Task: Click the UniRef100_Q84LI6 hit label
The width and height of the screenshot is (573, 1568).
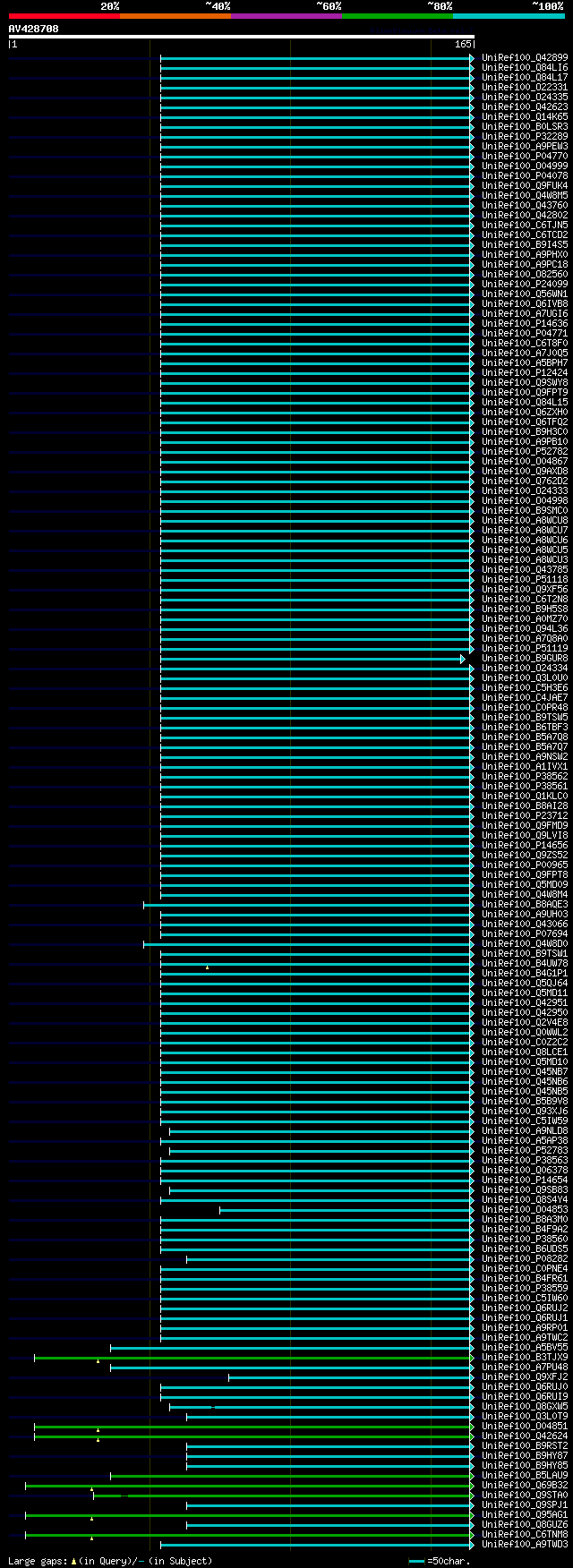Action: click(x=525, y=68)
